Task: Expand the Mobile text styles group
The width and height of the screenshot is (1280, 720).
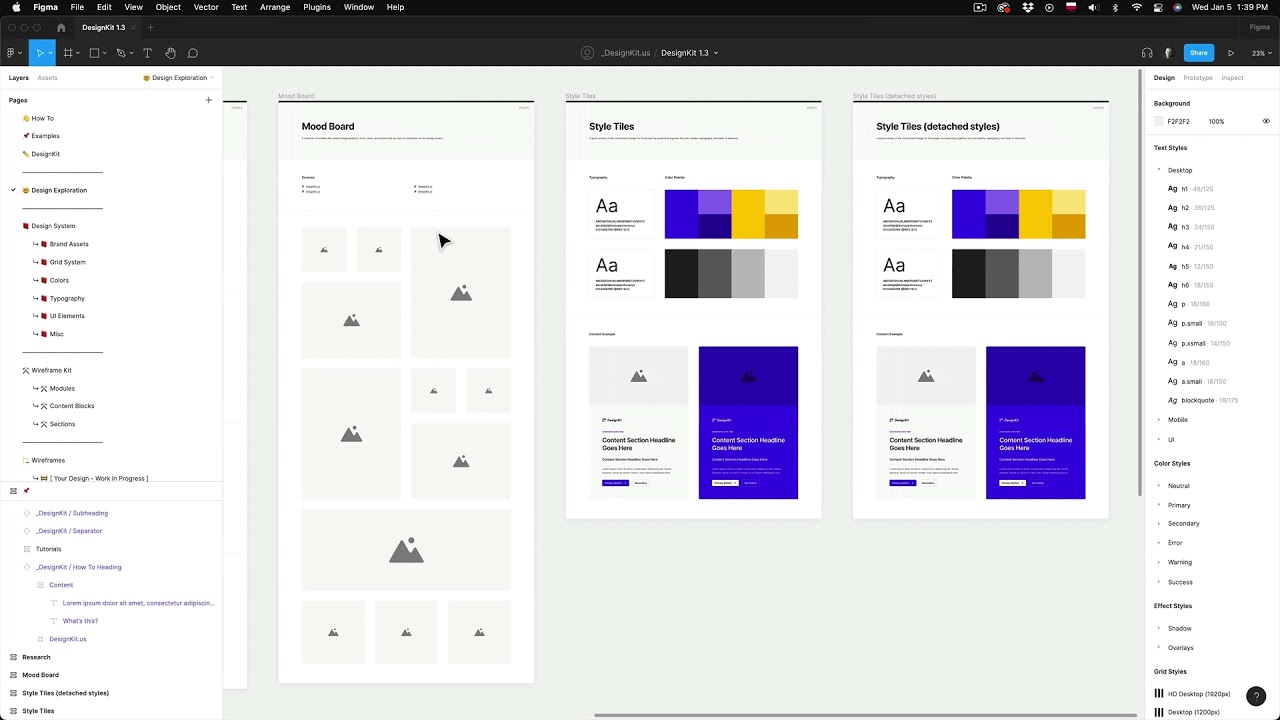Action: coord(1159,420)
